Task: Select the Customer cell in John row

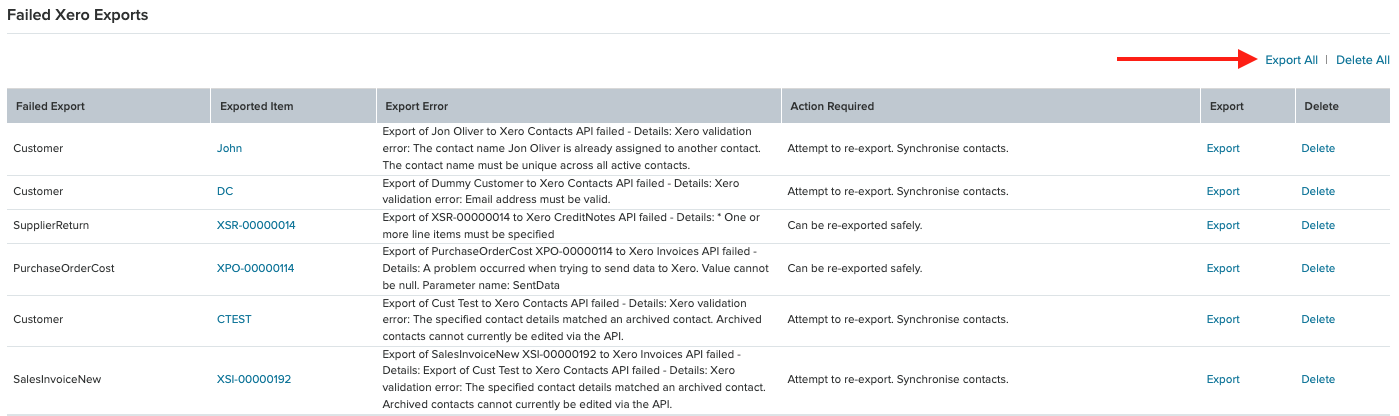Action: 38,148
